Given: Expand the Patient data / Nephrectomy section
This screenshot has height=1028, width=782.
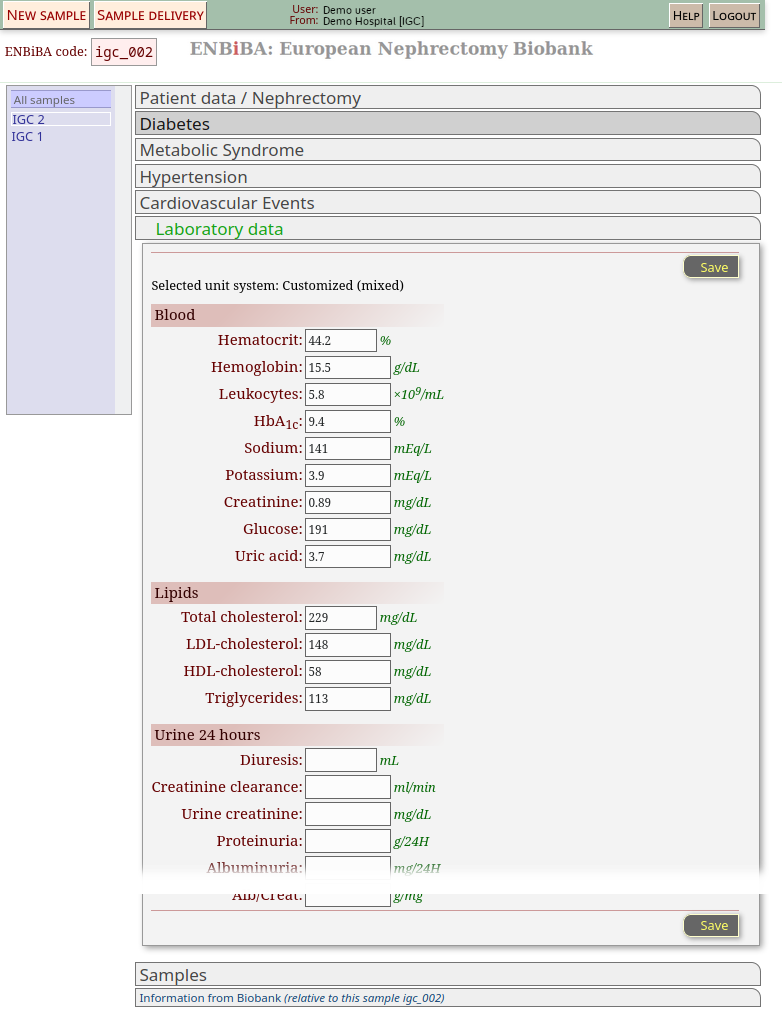Looking at the screenshot, I should 447,98.
